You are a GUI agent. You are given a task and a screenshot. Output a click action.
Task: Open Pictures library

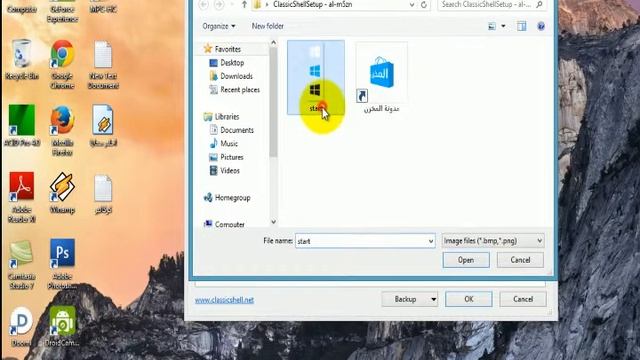(226, 157)
